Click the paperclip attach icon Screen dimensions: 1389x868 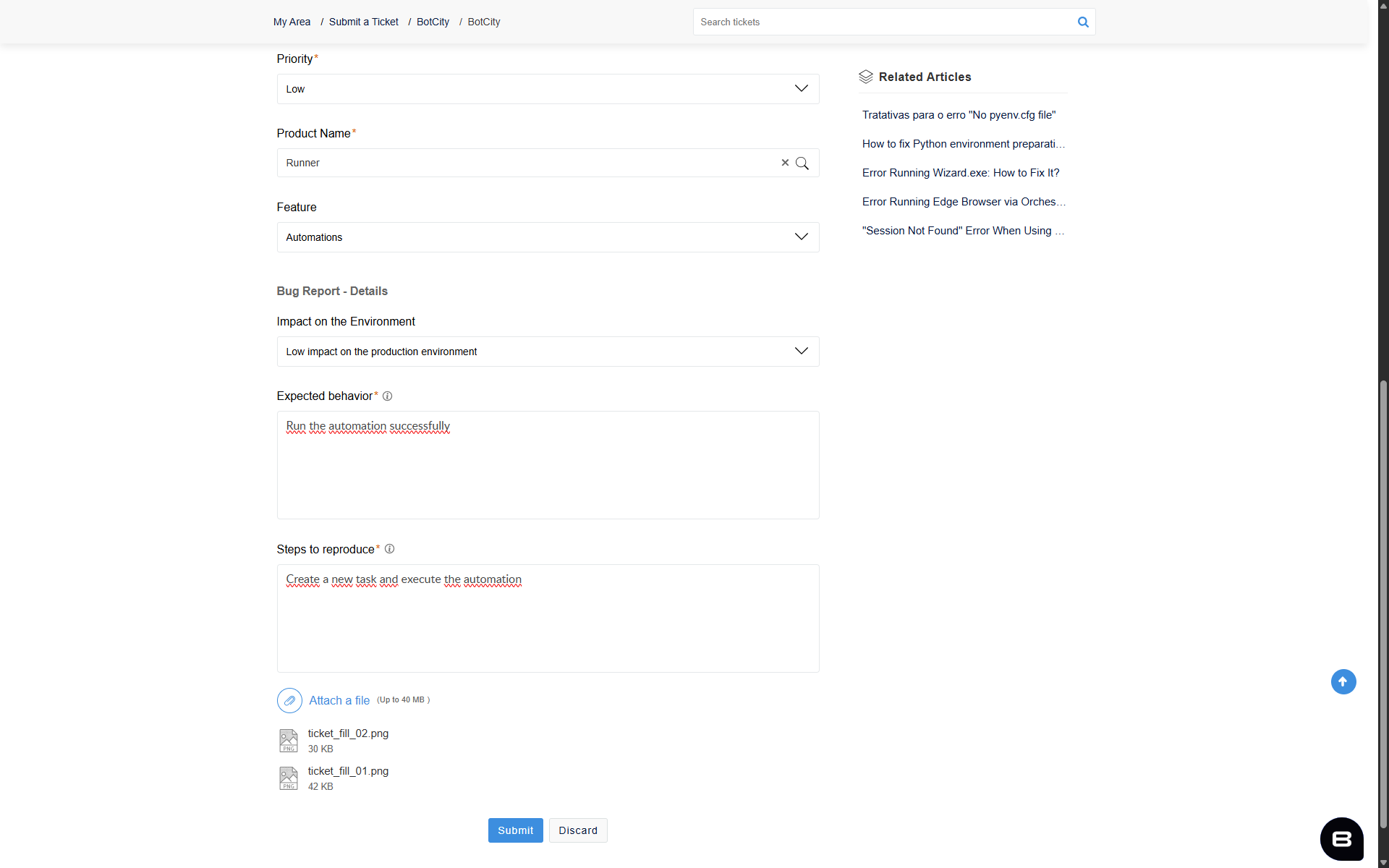pyautogui.click(x=289, y=700)
